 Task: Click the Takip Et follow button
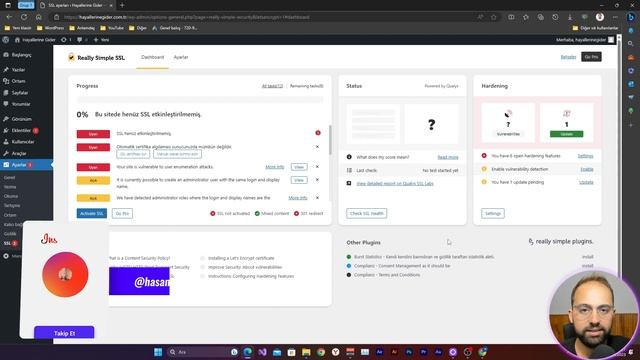pos(64,333)
